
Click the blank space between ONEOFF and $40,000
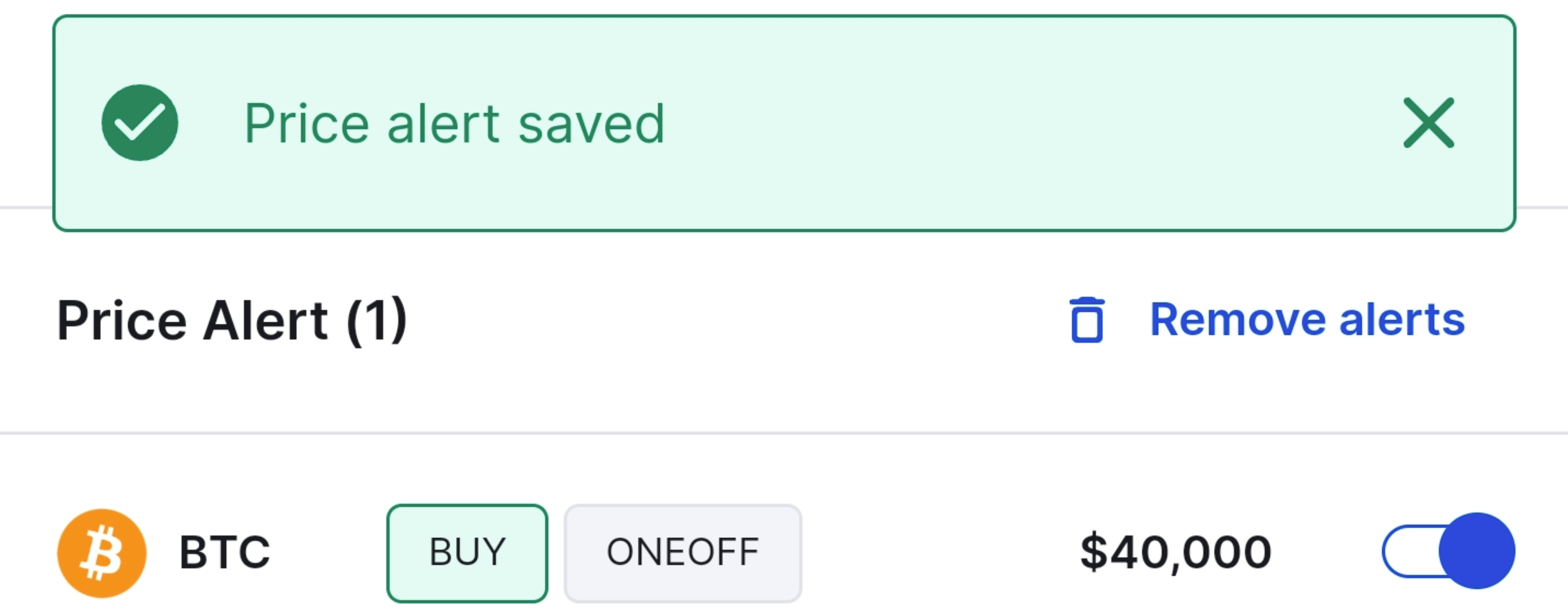coord(937,553)
